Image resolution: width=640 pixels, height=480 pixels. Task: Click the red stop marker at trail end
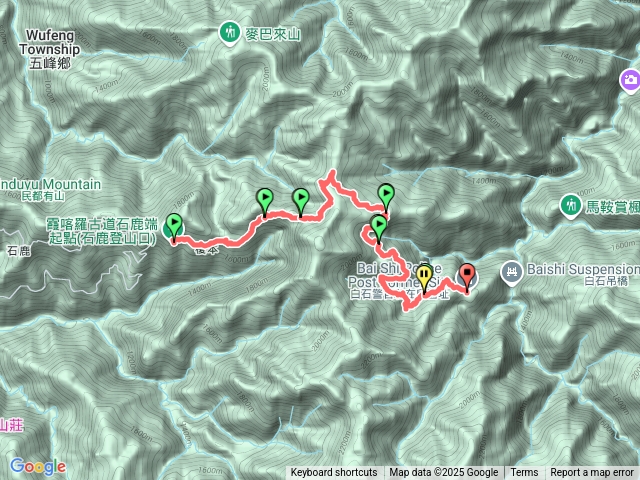(x=467, y=273)
